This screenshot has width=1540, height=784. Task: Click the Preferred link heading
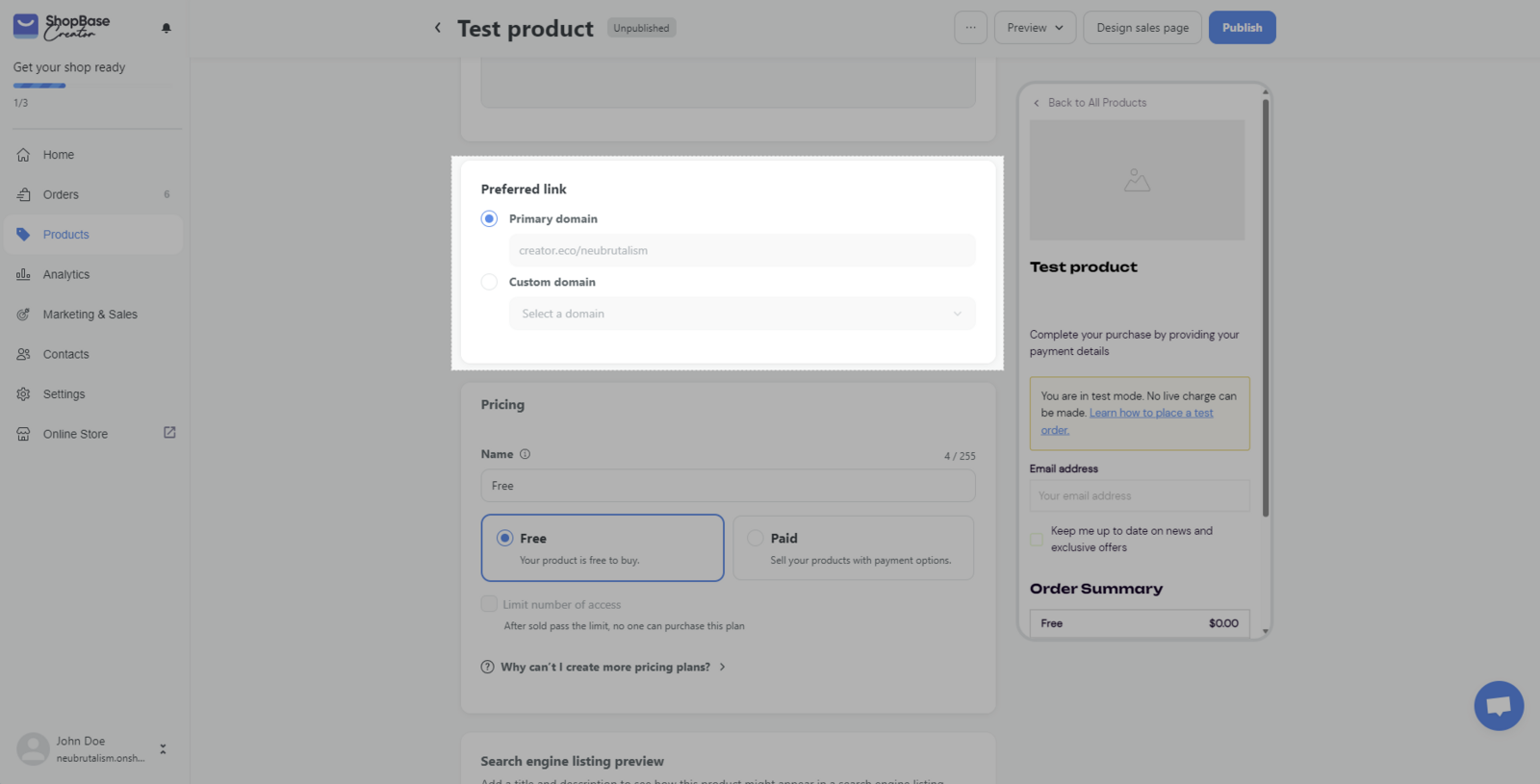pos(524,190)
